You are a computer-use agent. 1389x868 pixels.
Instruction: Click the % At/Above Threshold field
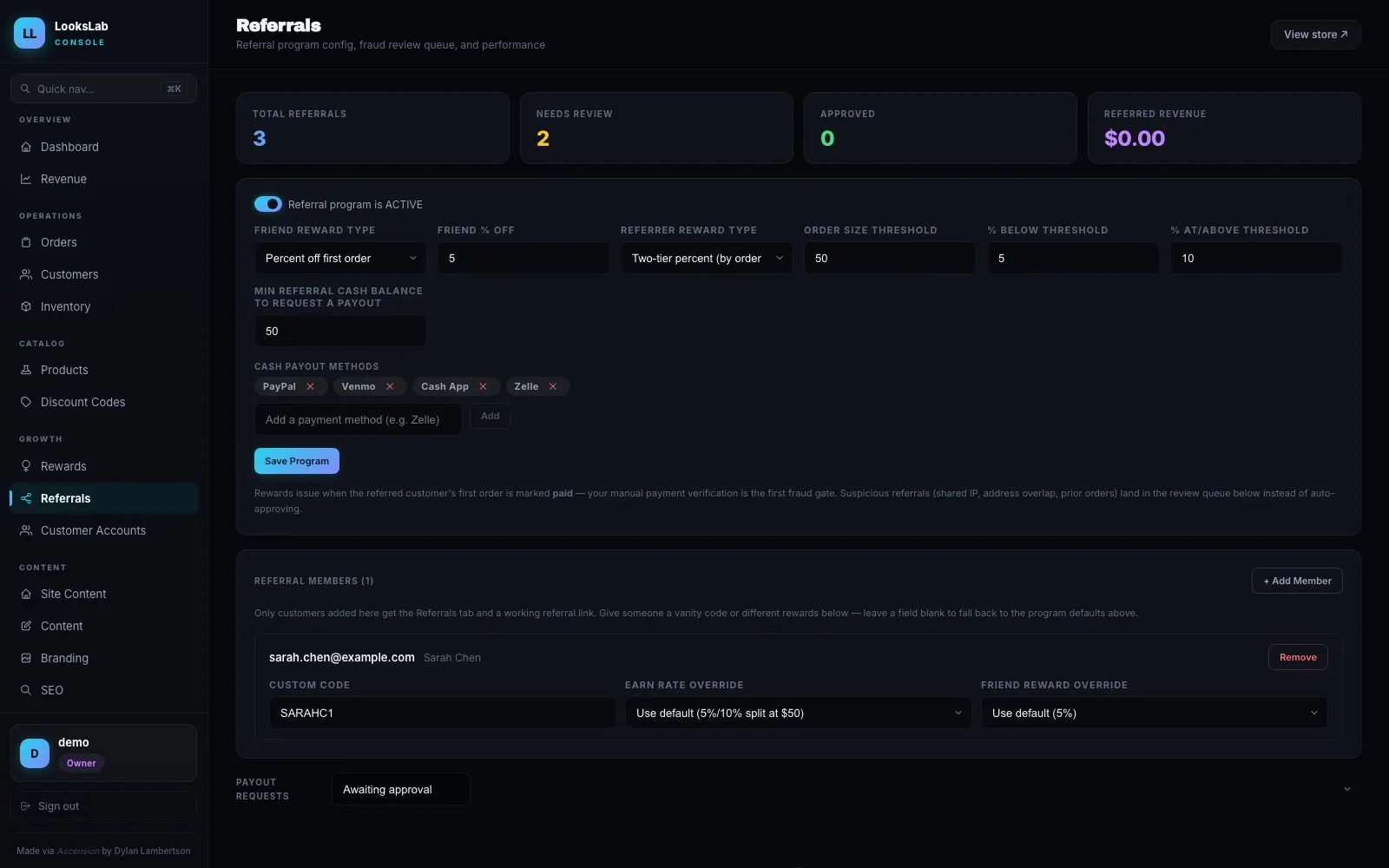tap(1256, 258)
